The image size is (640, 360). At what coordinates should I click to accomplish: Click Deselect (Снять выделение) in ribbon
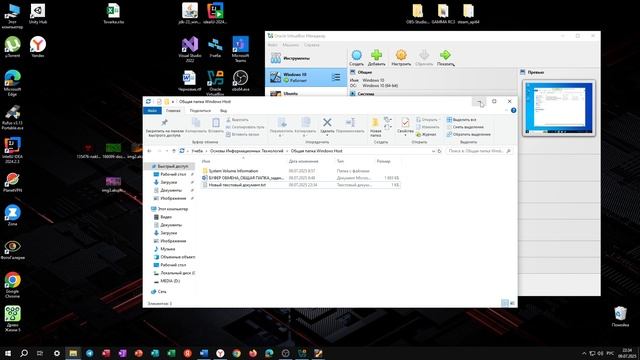tap(465, 127)
